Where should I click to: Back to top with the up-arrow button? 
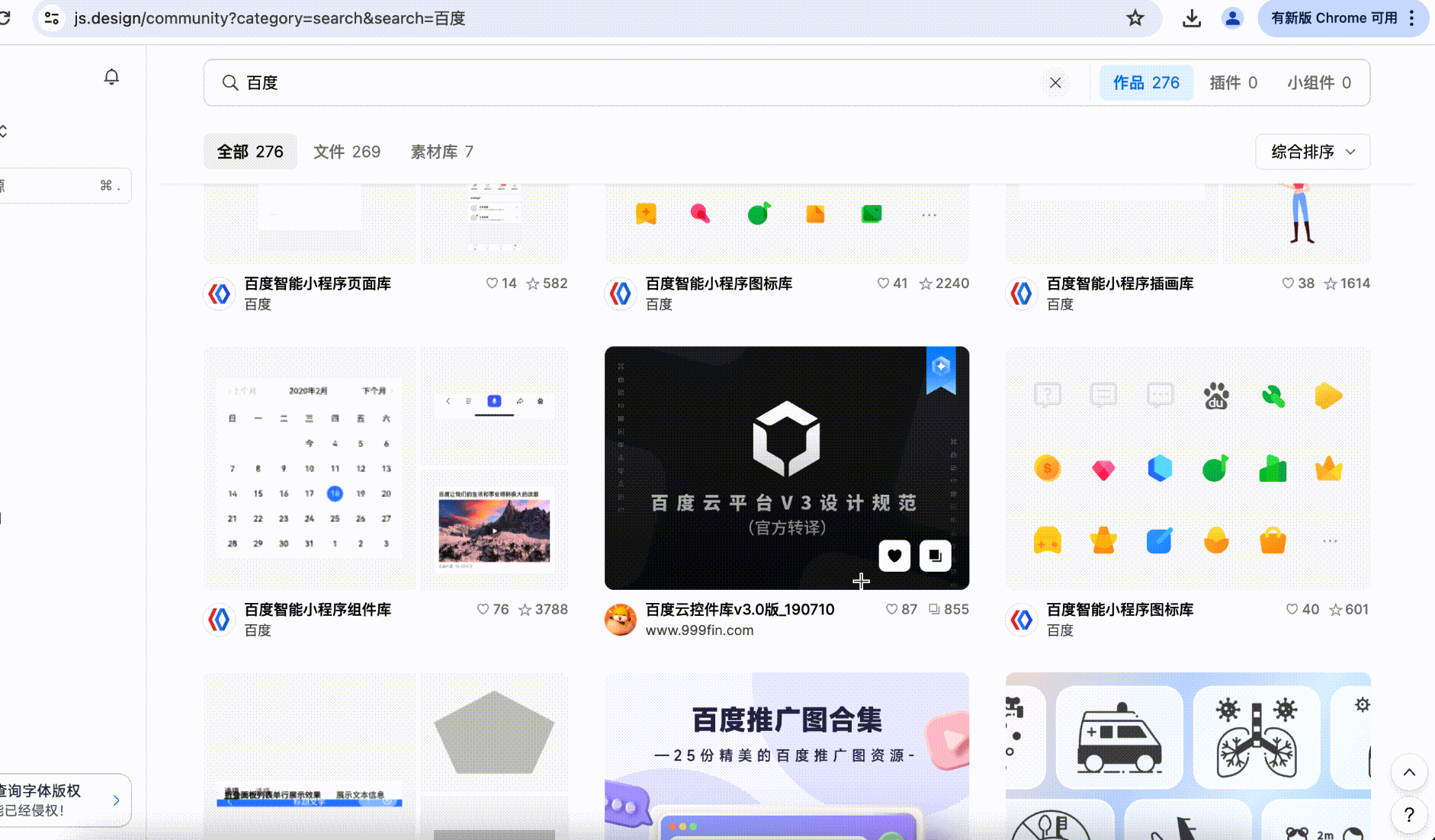pos(1409,772)
